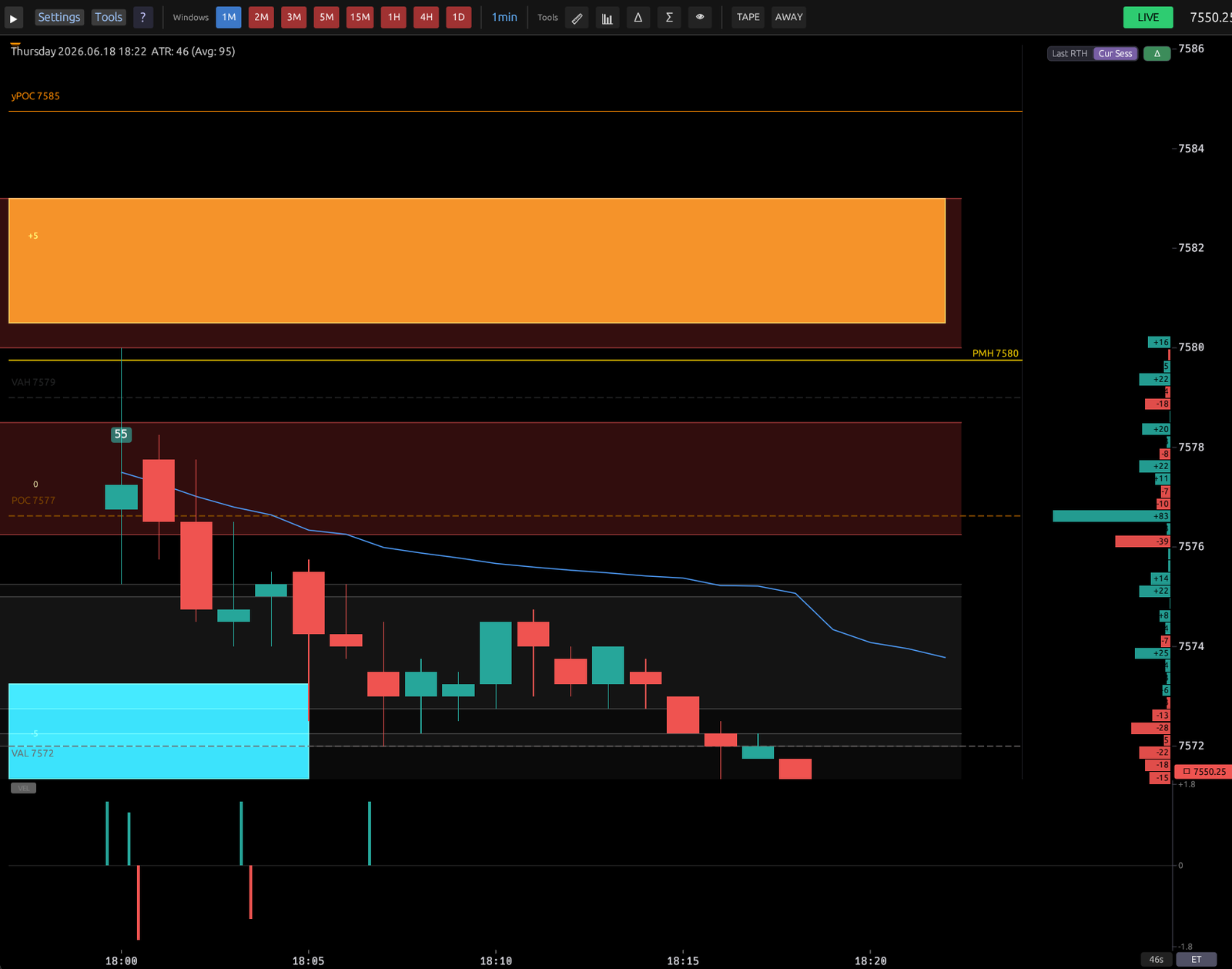This screenshot has height=969, width=1232.
Task: Toggle the eye visibility tool
Action: coord(700,17)
